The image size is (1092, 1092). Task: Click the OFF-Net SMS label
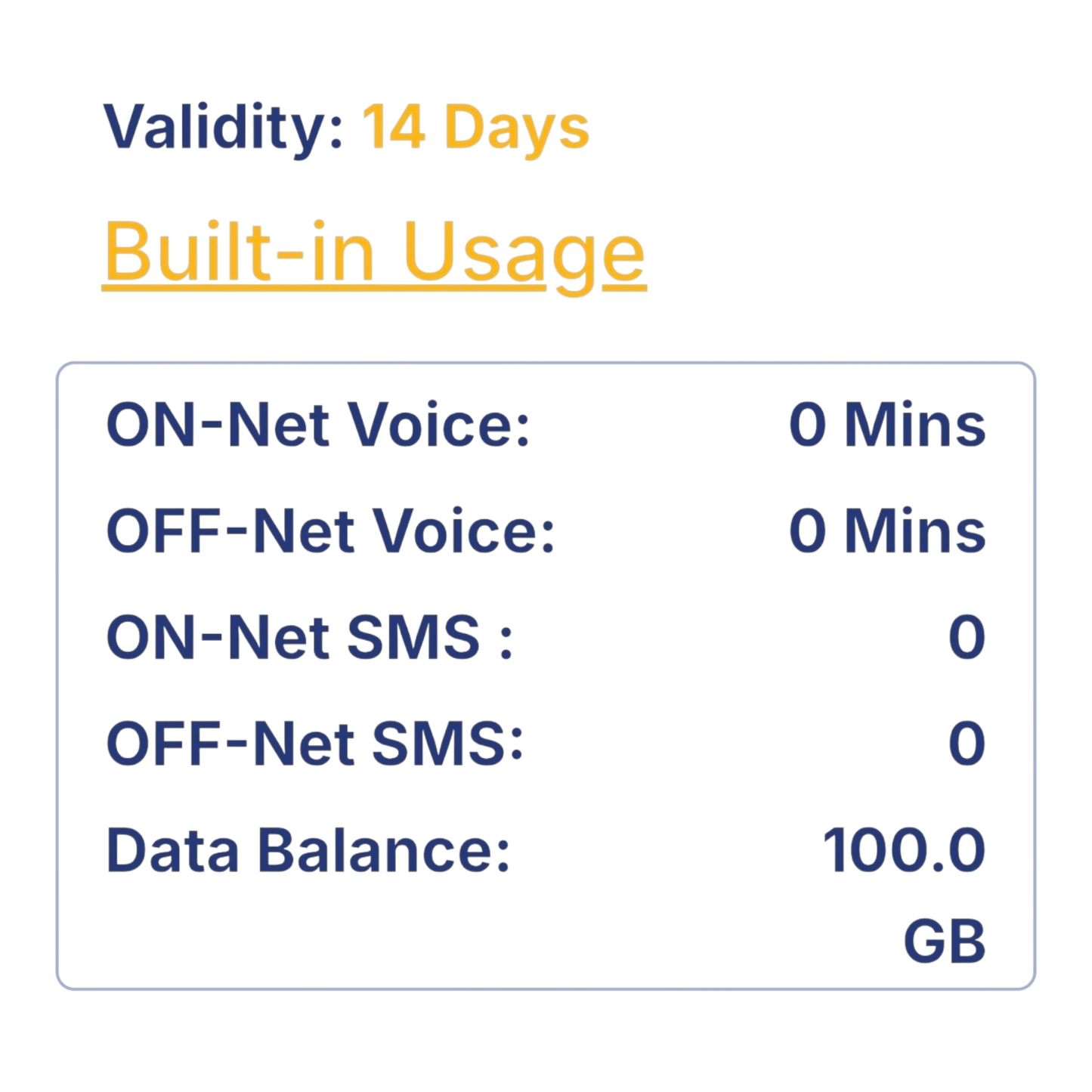click(x=314, y=744)
